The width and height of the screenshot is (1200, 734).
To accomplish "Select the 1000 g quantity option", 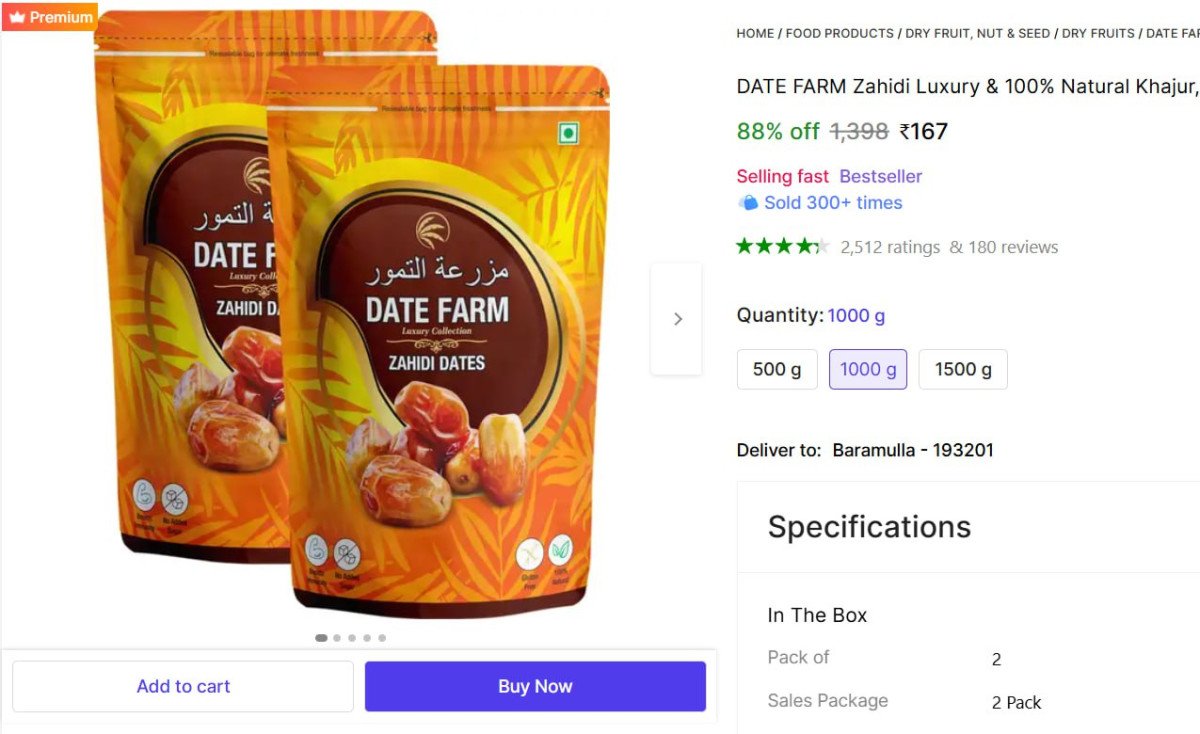I will (868, 369).
